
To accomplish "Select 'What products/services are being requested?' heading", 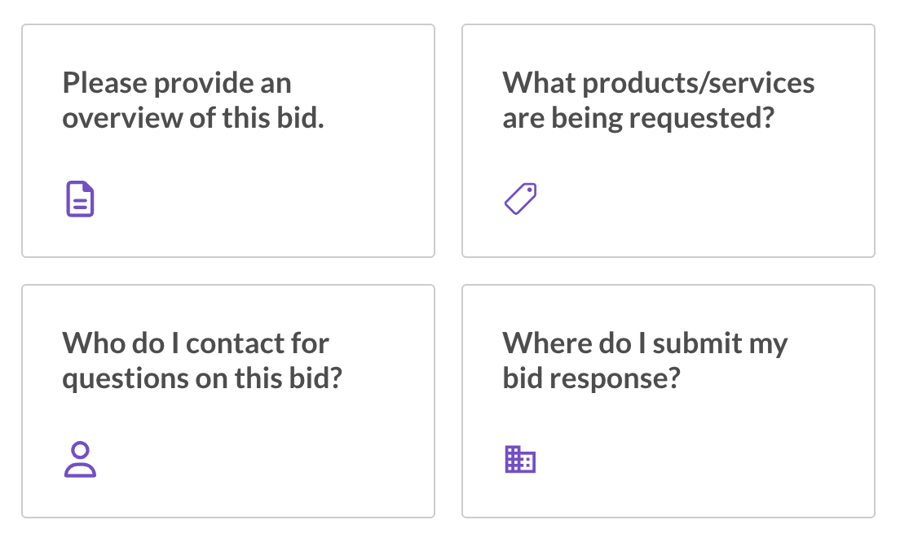I will pyautogui.click(x=658, y=100).
